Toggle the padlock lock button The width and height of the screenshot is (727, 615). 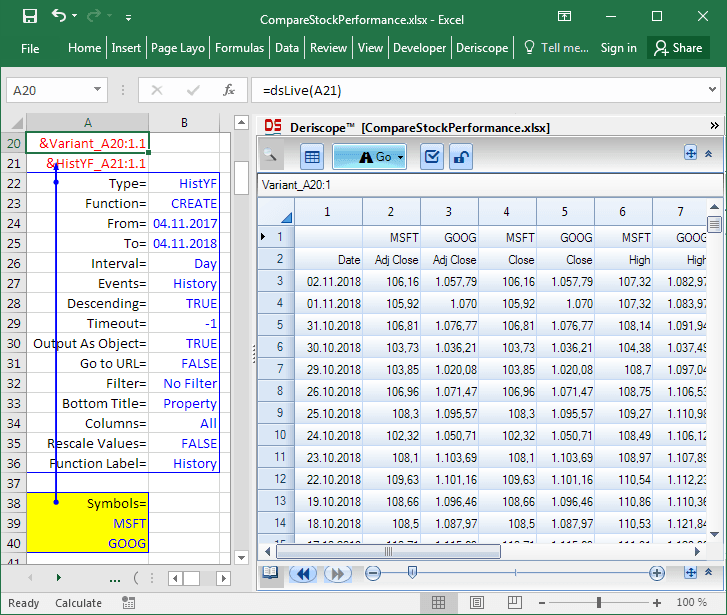click(x=460, y=157)
